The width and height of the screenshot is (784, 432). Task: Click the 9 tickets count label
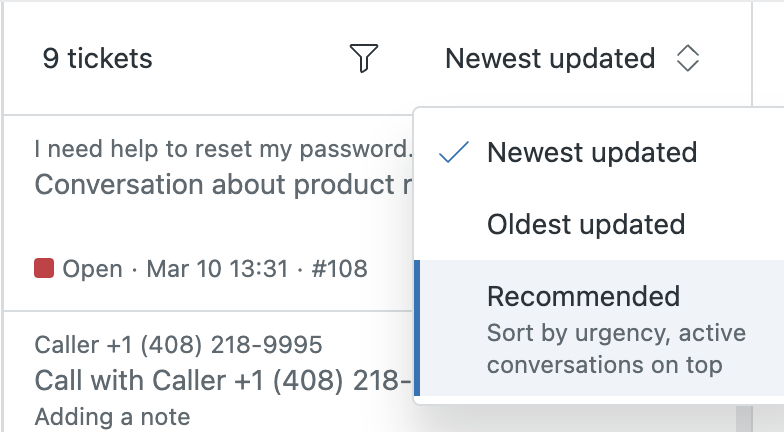[x=97, y=59]
